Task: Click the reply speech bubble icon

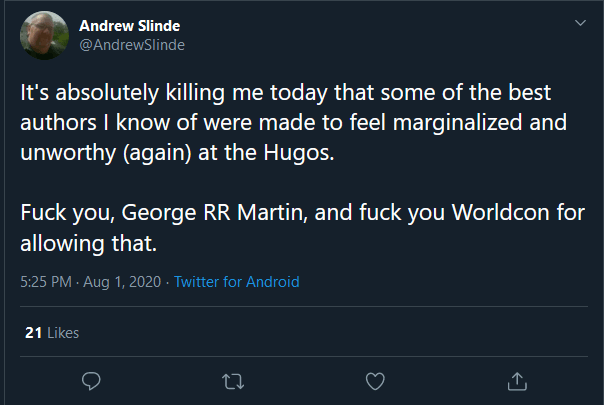Action: tap(91, 381)
